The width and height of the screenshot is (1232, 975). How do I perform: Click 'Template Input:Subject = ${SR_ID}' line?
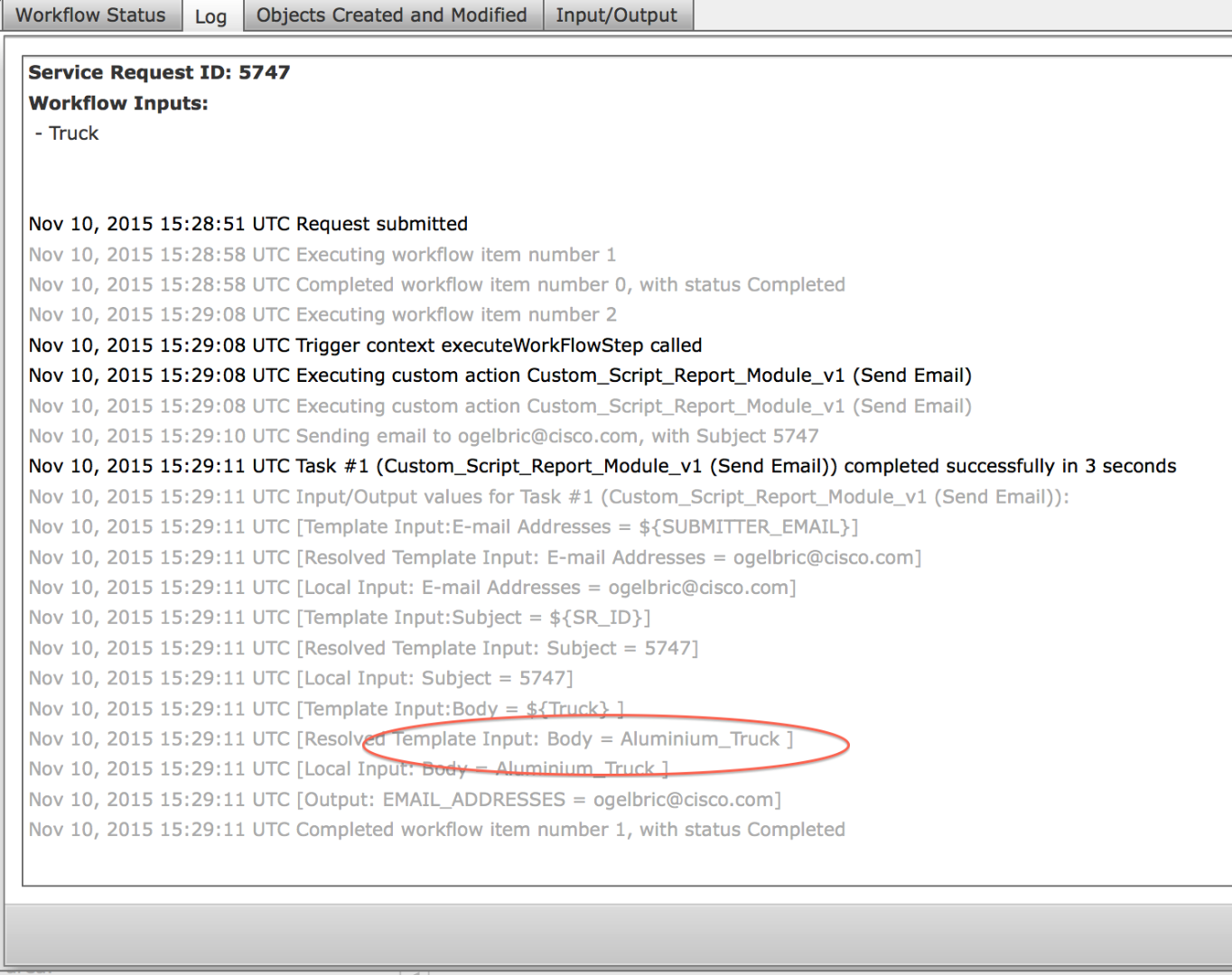click(x=340, y=617)
